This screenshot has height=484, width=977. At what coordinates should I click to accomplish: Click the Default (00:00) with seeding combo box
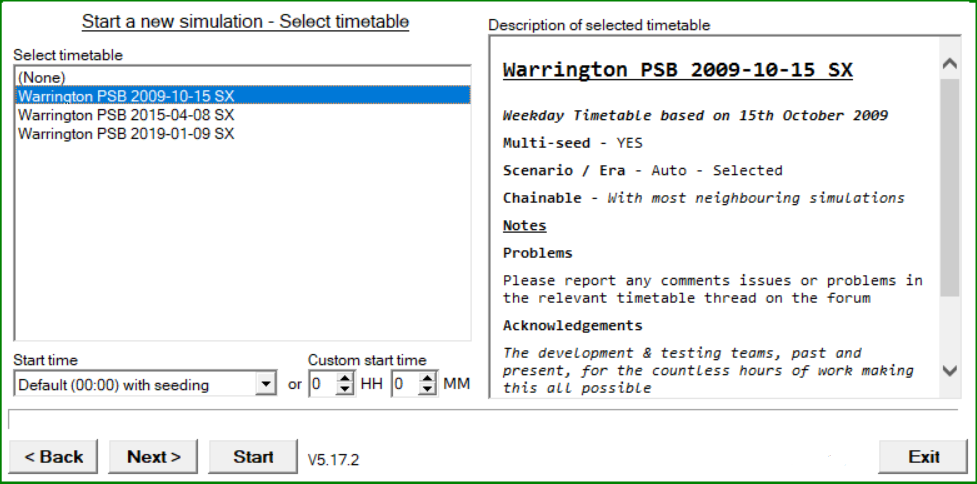click(x=145, y=384)
